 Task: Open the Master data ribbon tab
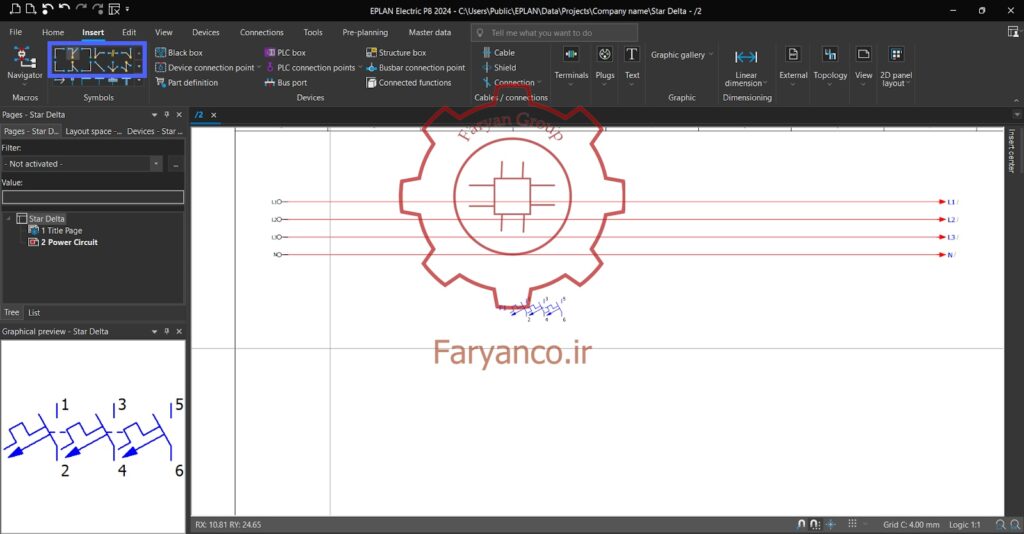coord(430,32)
